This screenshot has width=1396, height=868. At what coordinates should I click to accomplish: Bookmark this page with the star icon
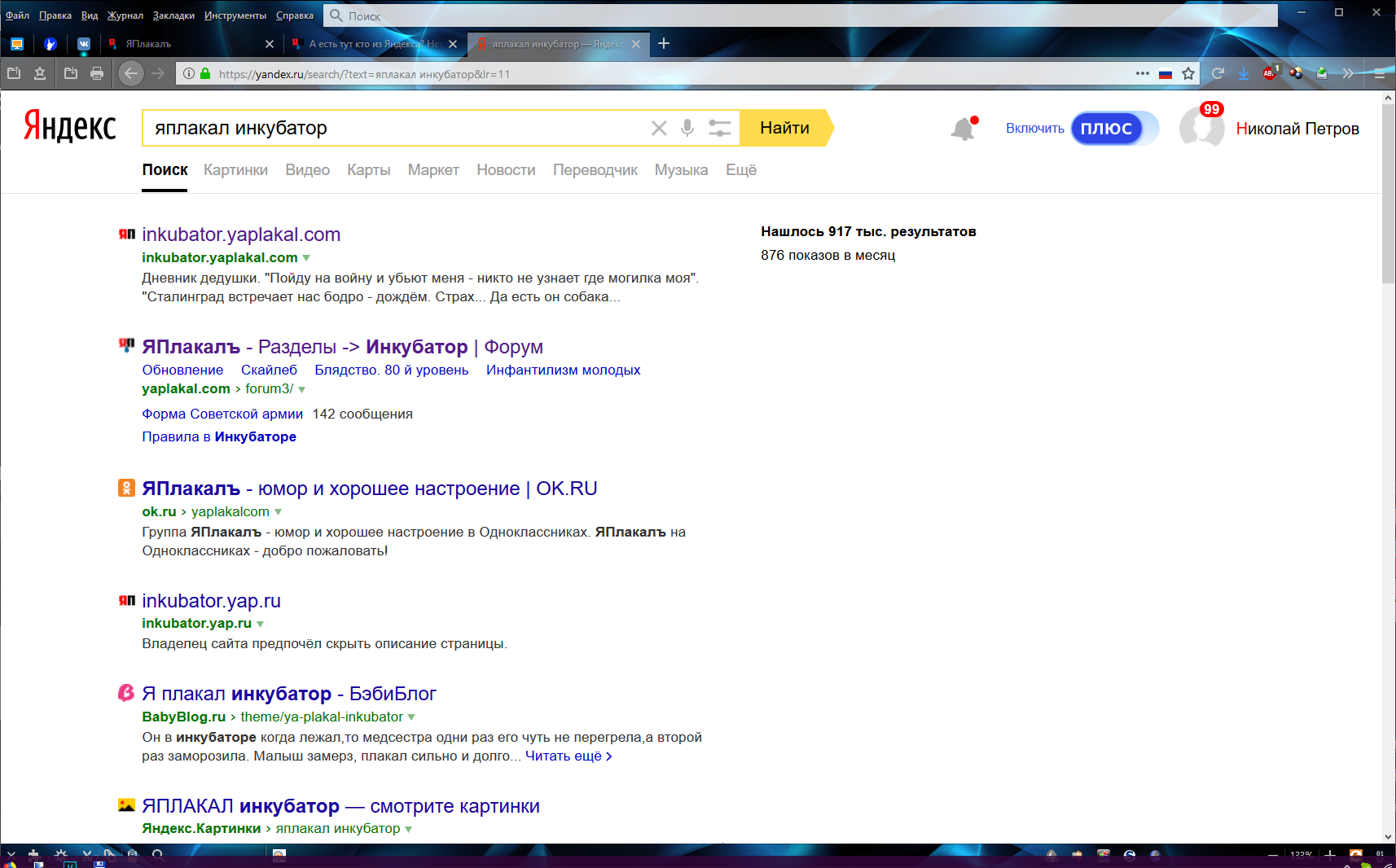[1188, 73]
